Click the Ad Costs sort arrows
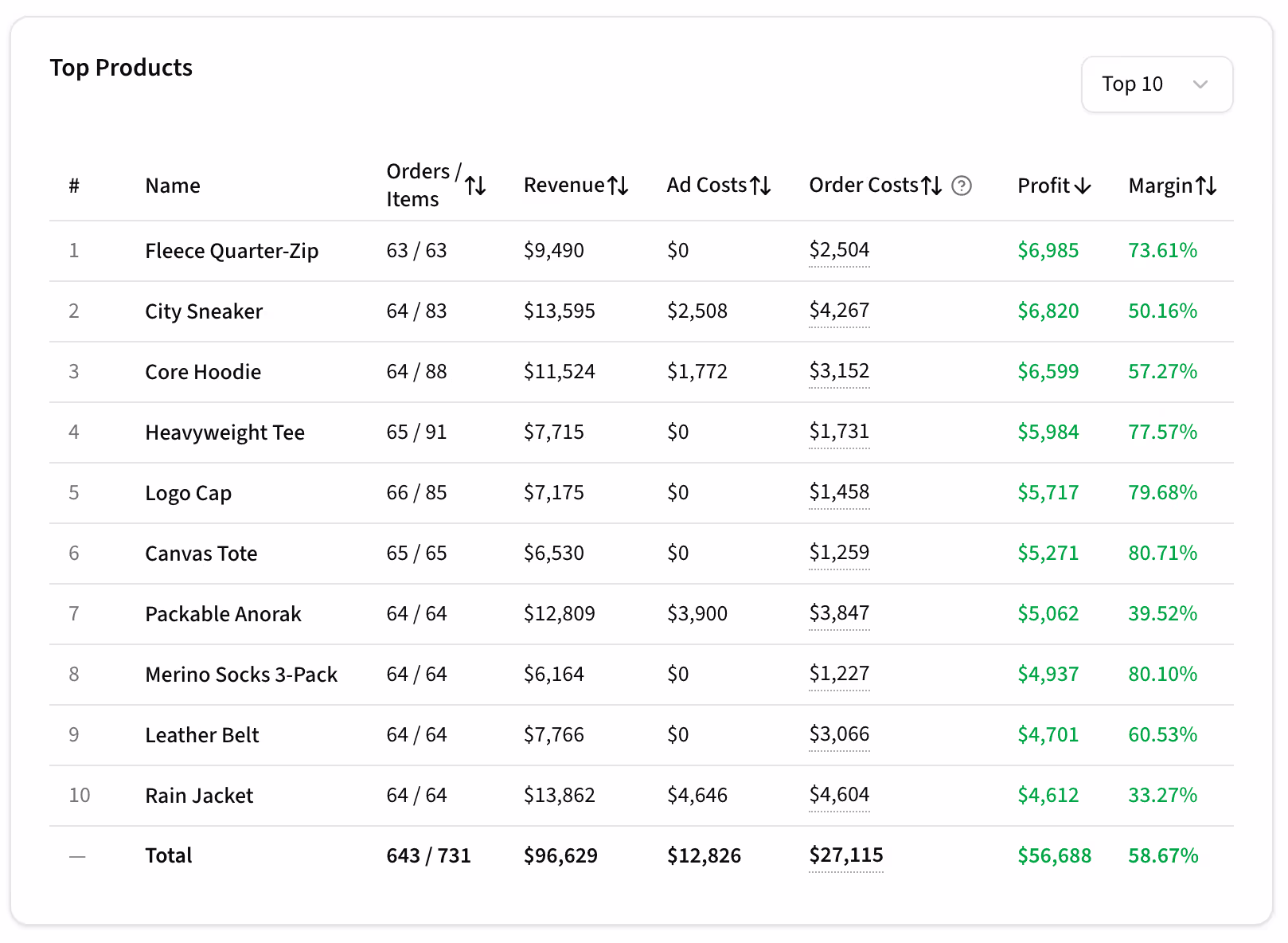1288x943 pixels. pyautogui.click(x=760, y=186)
